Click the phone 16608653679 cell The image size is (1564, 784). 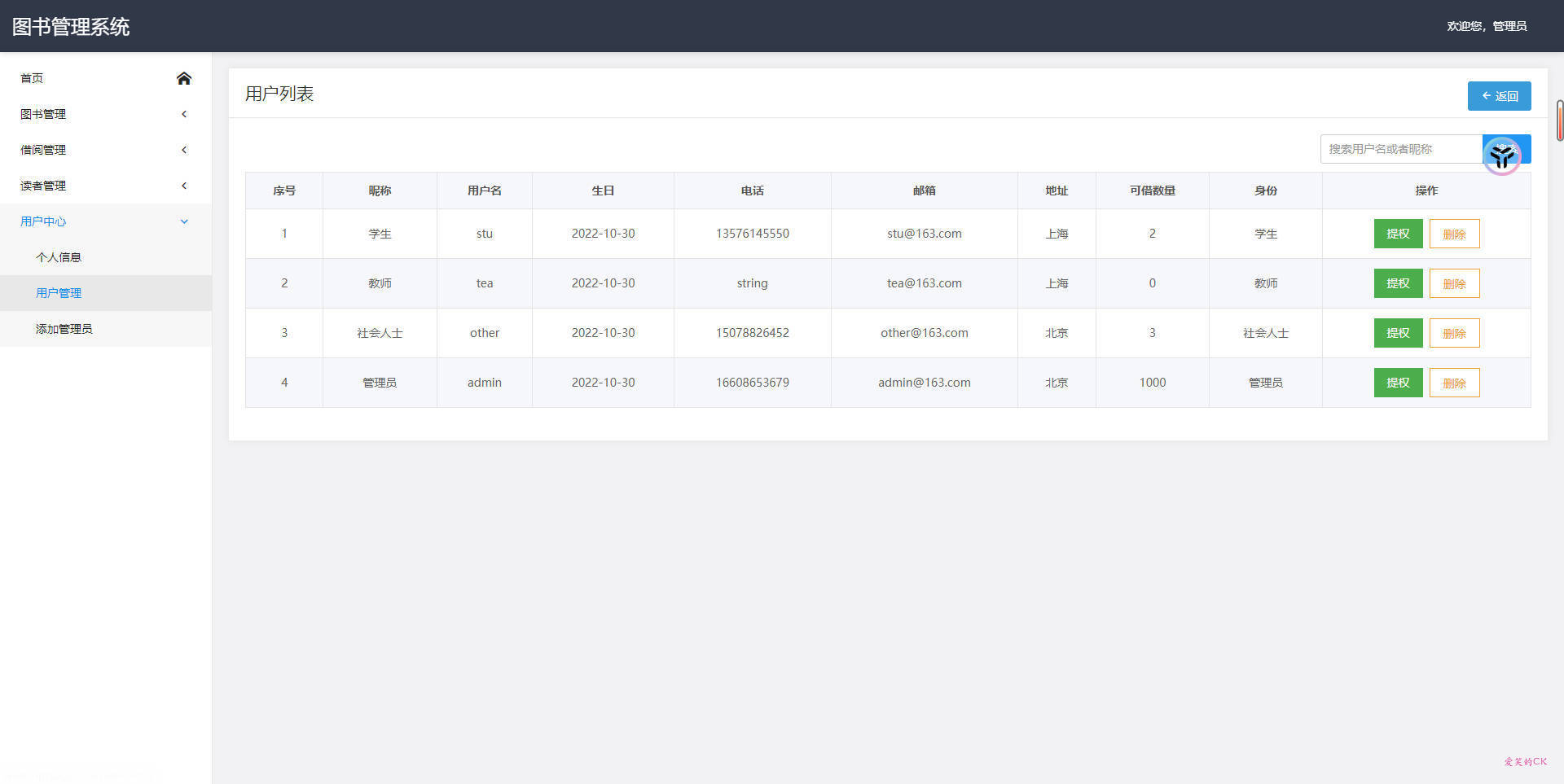(753, 383)
